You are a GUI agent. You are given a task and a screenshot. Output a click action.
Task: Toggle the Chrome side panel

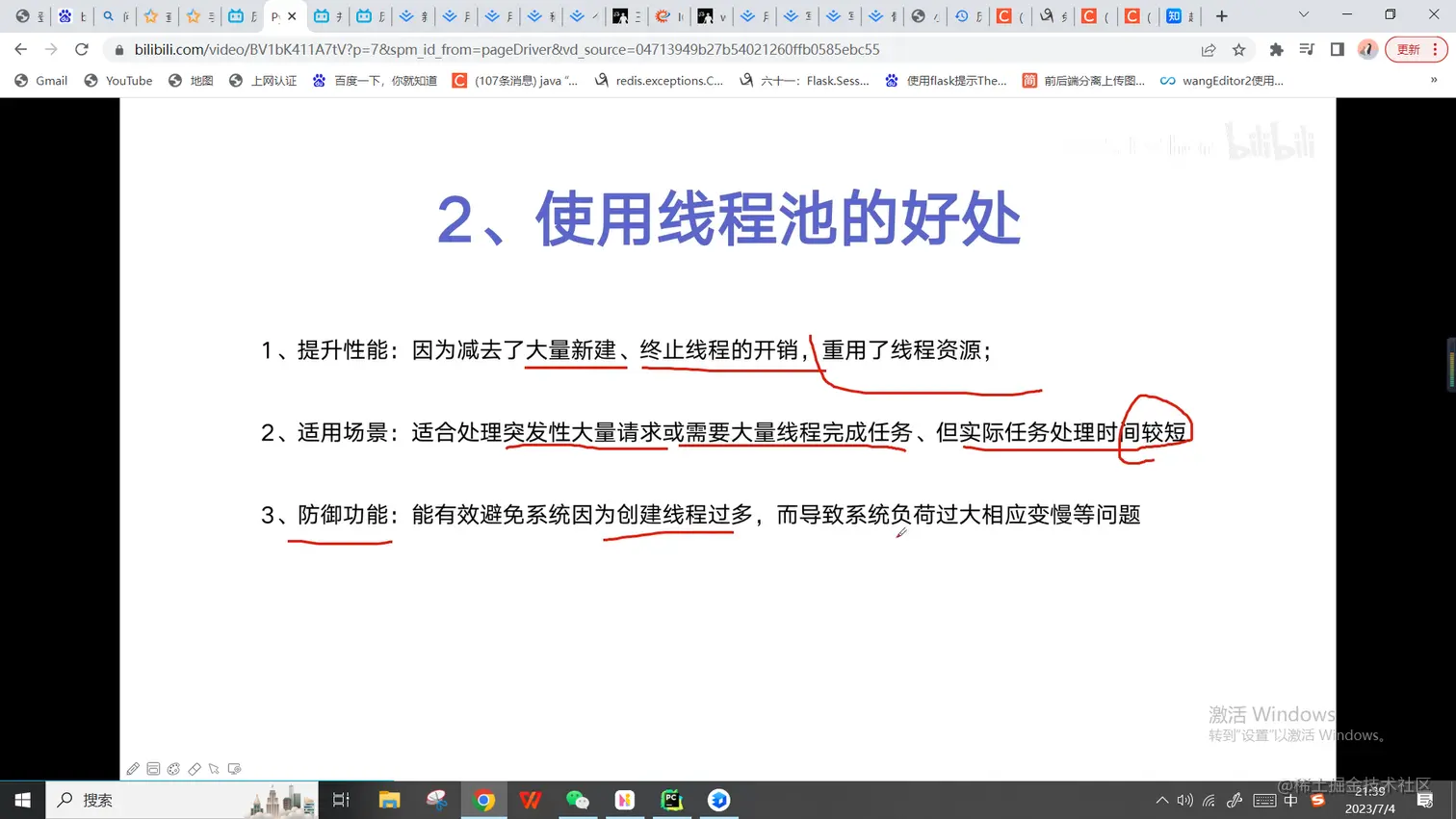1338,50
